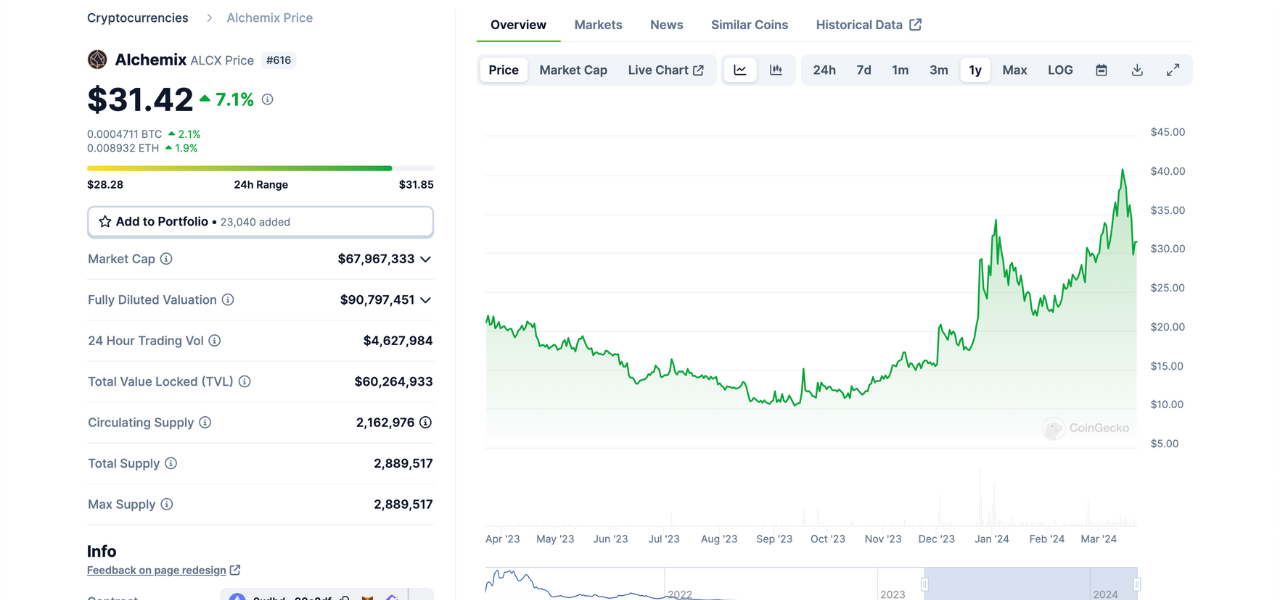Switch to the candlestick chart icon
1280x600 pixels.
(776, 70)
